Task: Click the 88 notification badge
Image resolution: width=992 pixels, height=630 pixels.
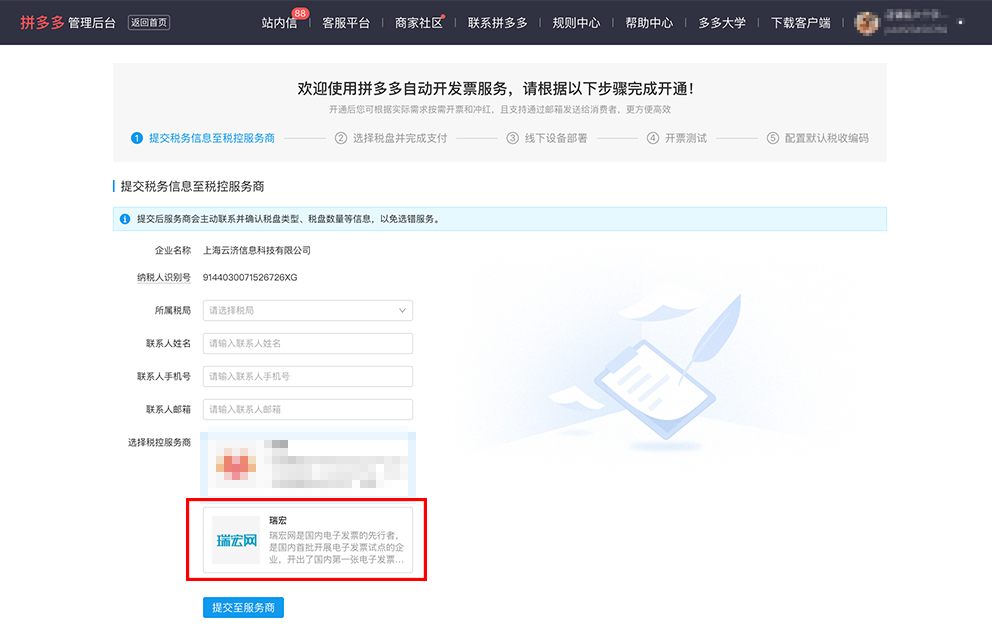Action: click(300, 13)
